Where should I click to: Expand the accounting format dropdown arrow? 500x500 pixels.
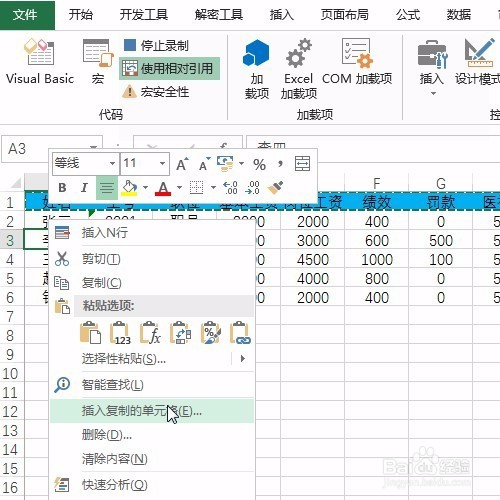click(241, 164)
